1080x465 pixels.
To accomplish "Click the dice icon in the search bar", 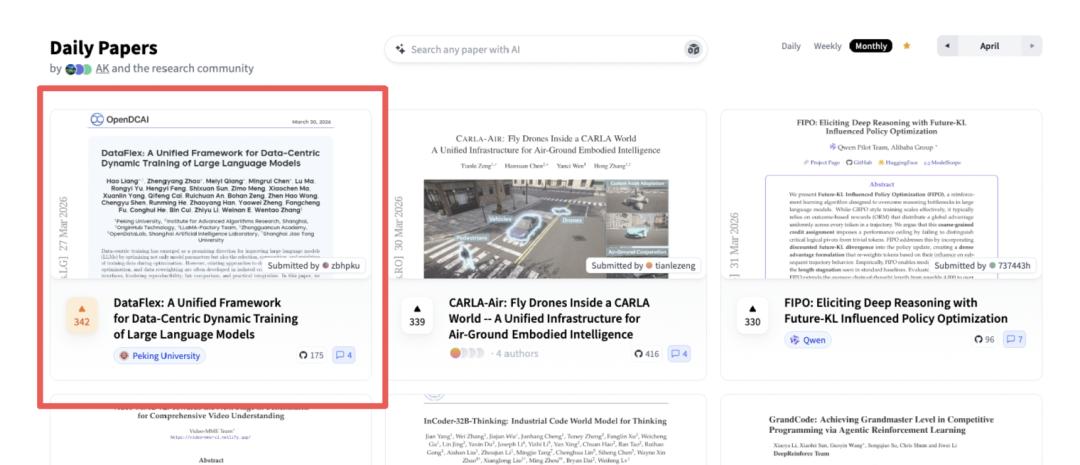I will (692, 49).
